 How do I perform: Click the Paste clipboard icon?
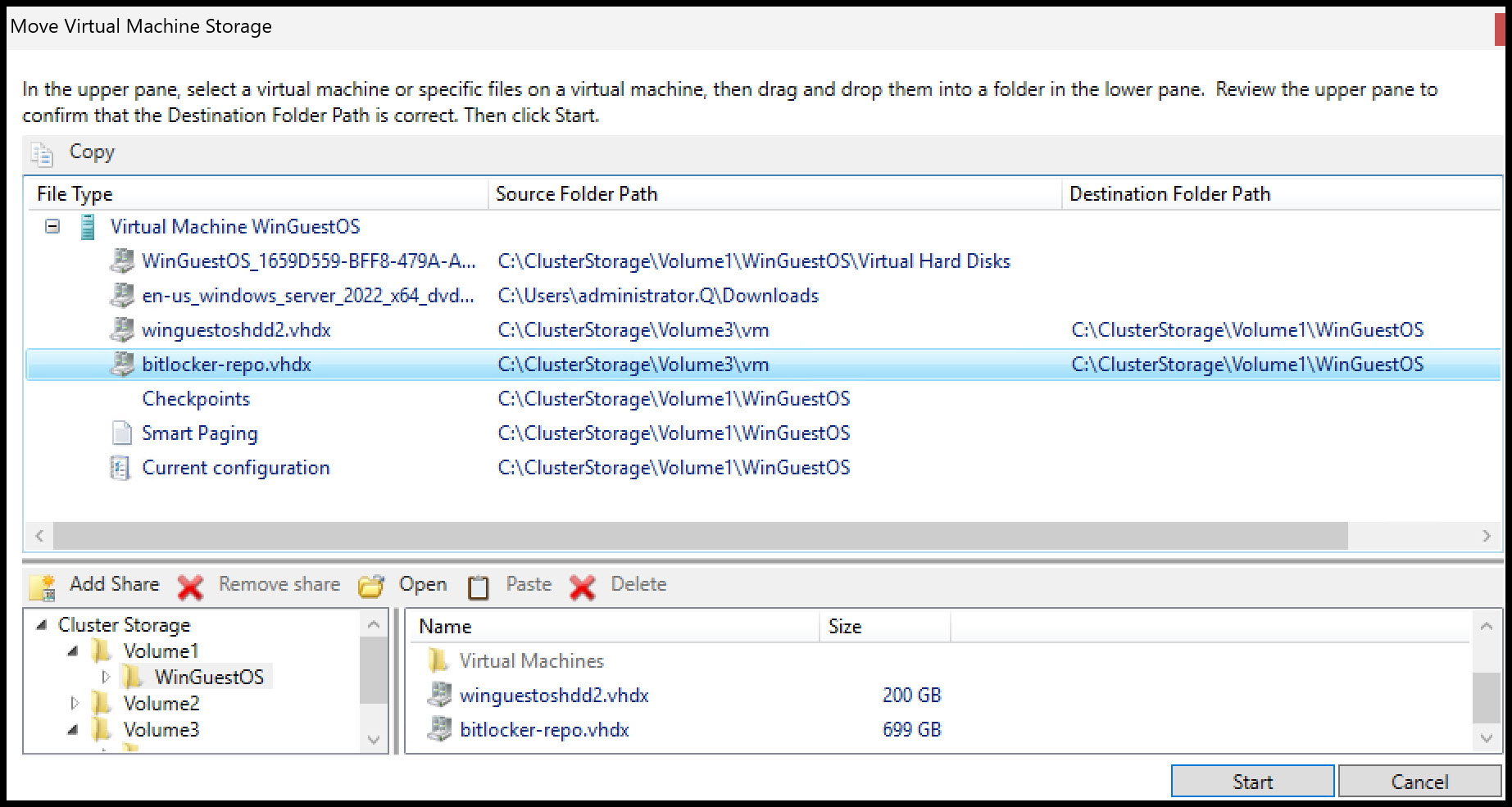479,587
